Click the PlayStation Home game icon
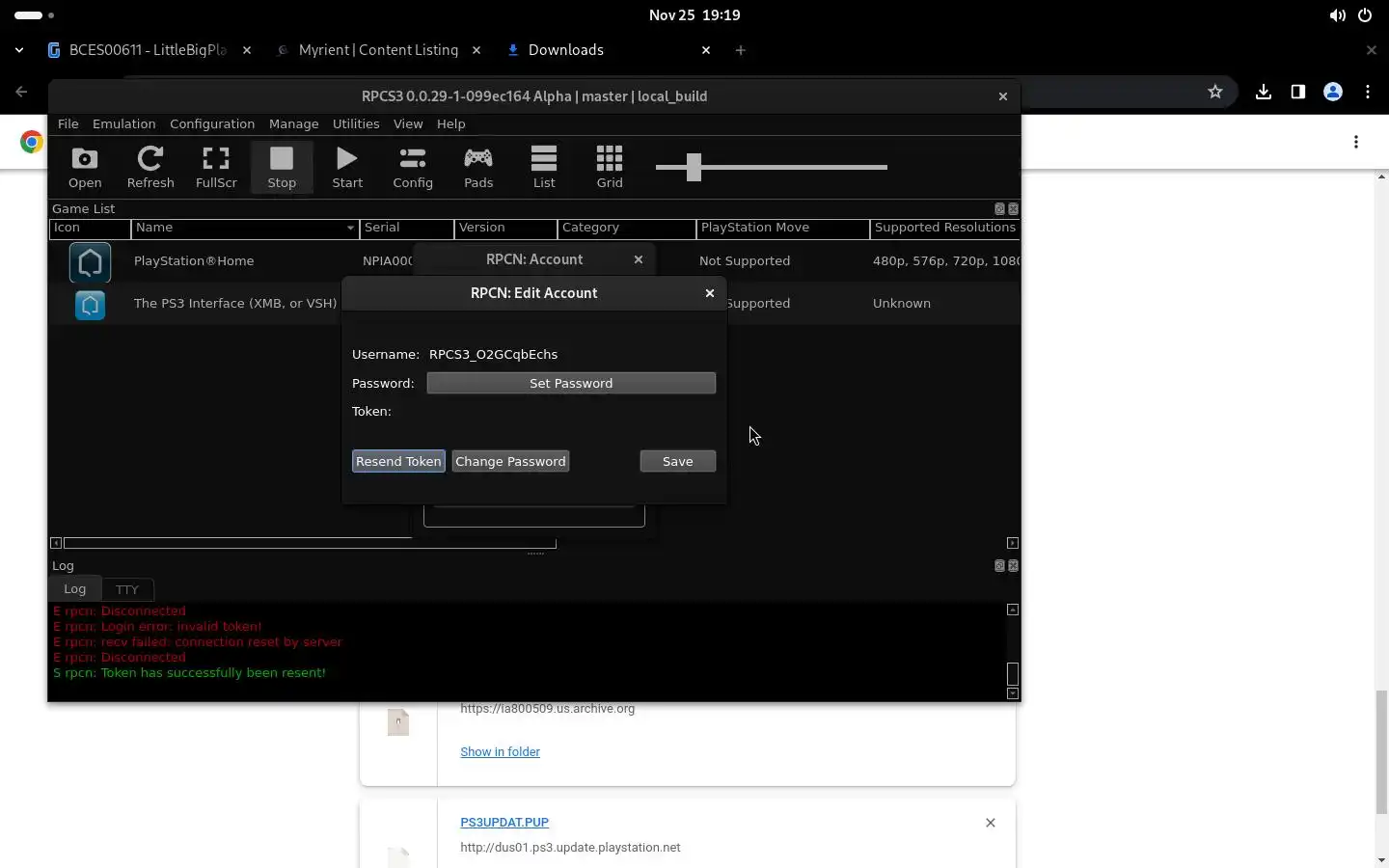Screen dimensions: 1389x868 (x=90, y=261)
